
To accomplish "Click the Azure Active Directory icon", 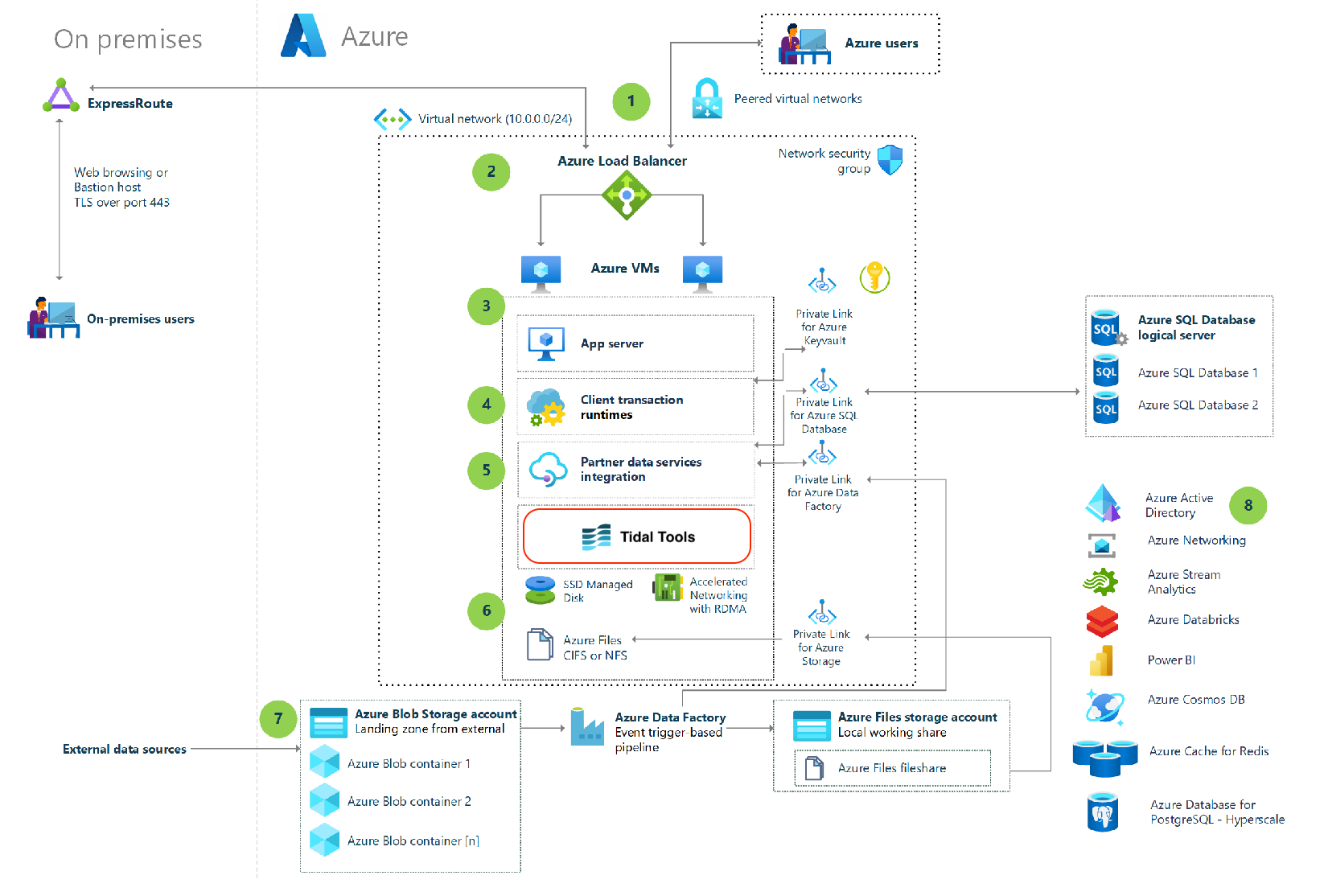I will (x=1103, y=503).
